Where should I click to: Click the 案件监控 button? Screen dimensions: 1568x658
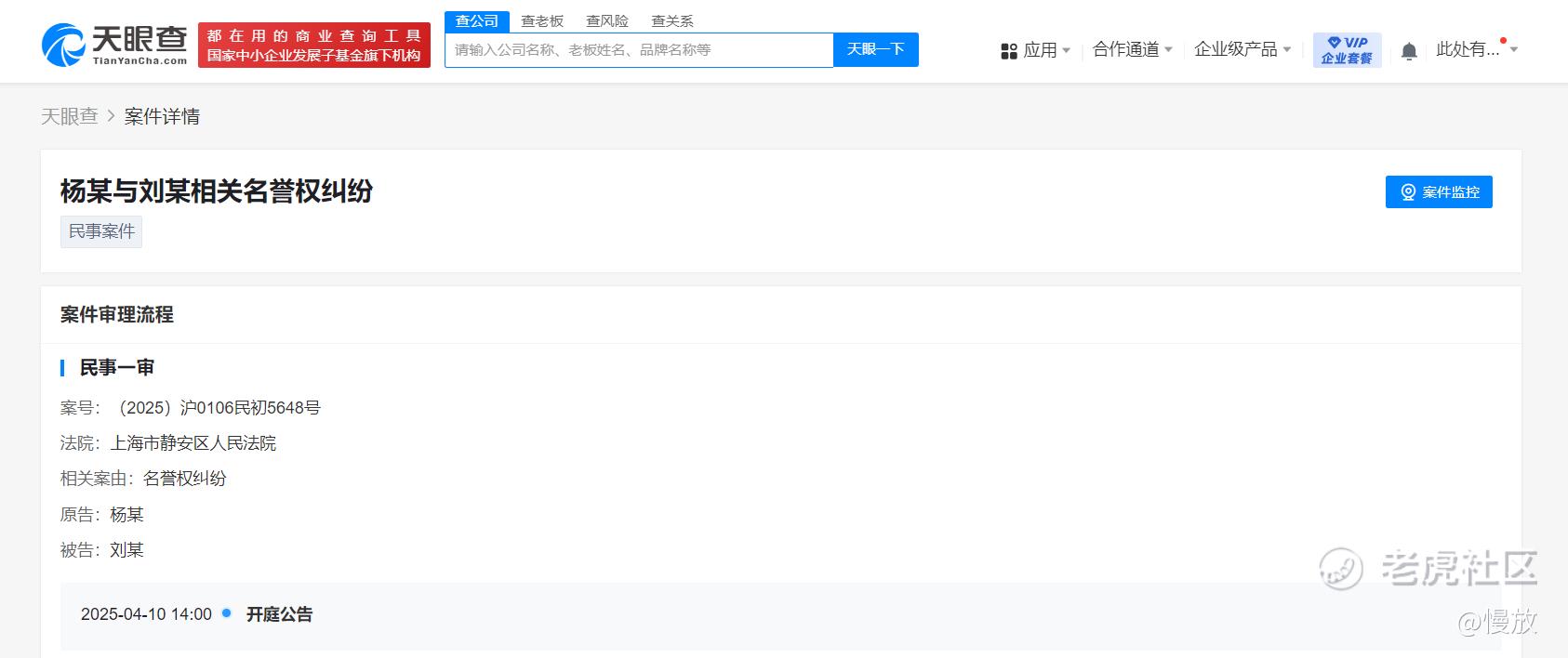pos(1439,192)
